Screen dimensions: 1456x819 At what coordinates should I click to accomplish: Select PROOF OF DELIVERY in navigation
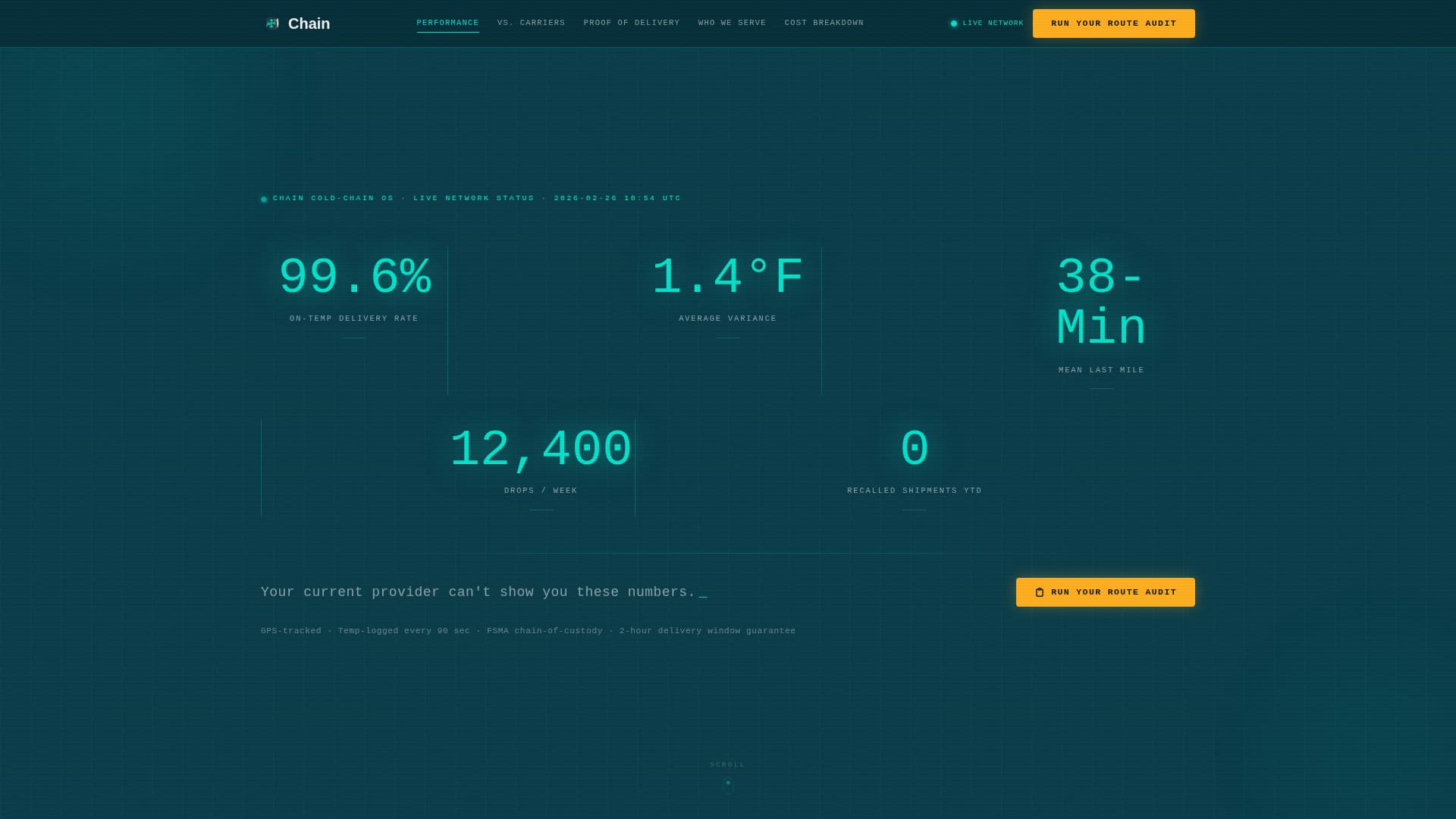632,23
